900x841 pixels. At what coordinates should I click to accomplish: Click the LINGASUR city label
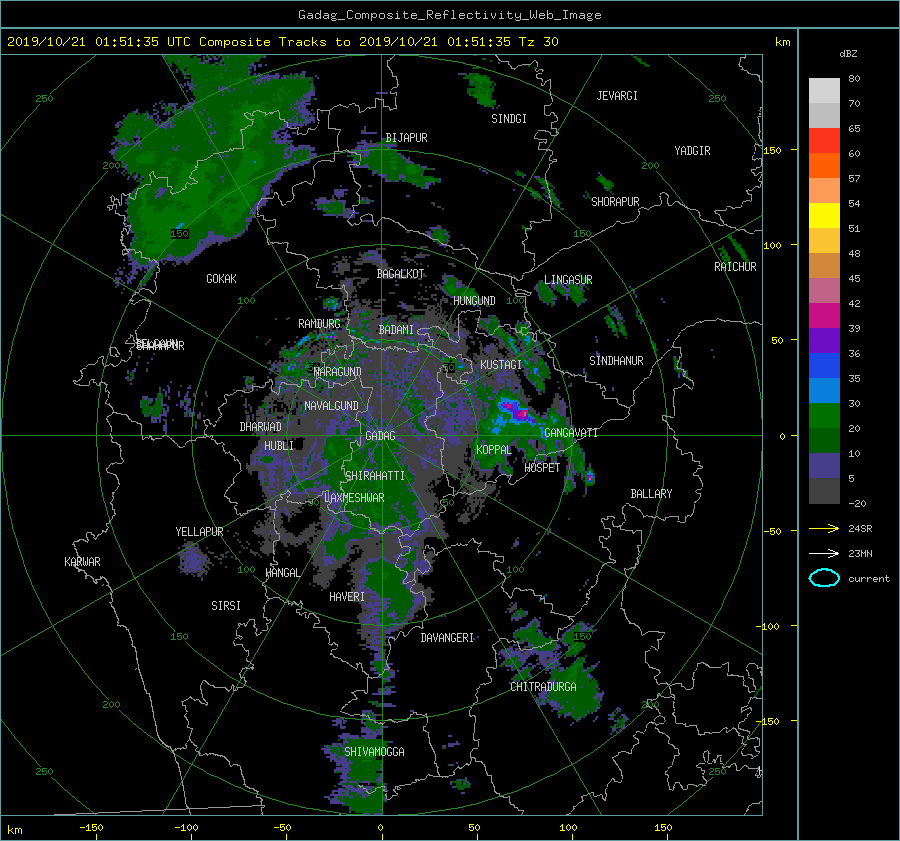tap(568, 280)
